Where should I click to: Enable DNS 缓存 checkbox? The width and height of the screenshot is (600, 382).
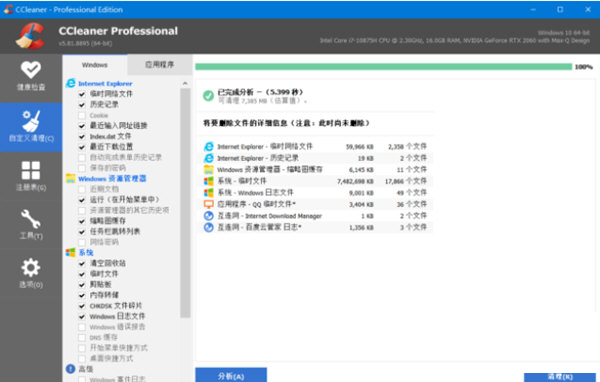[82, 338]
